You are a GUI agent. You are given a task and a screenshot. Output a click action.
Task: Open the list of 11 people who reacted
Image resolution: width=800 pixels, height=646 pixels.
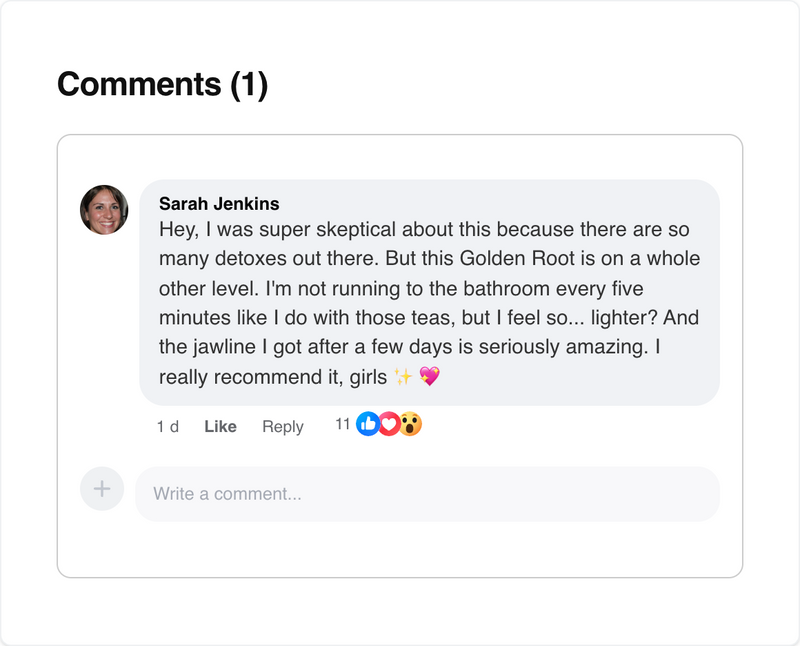tap(341, 424)
